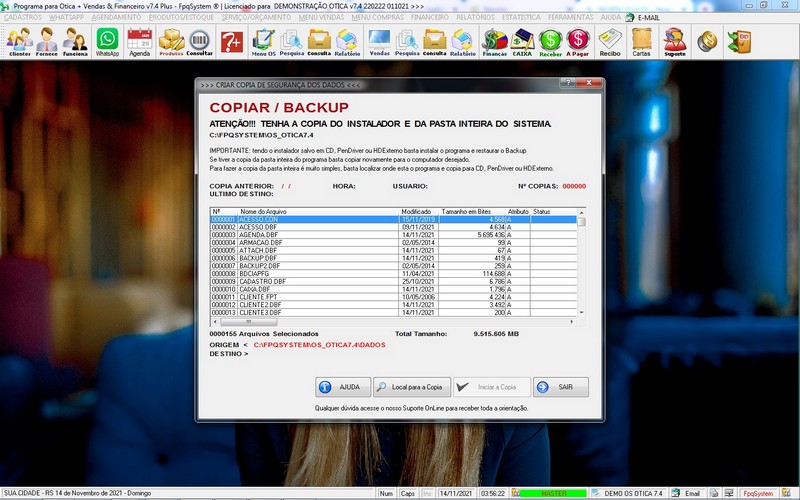Open the Relatório icon beside Vendas Consulta
The width and height of the screenshot is (800, 500).
coord(463,42)
